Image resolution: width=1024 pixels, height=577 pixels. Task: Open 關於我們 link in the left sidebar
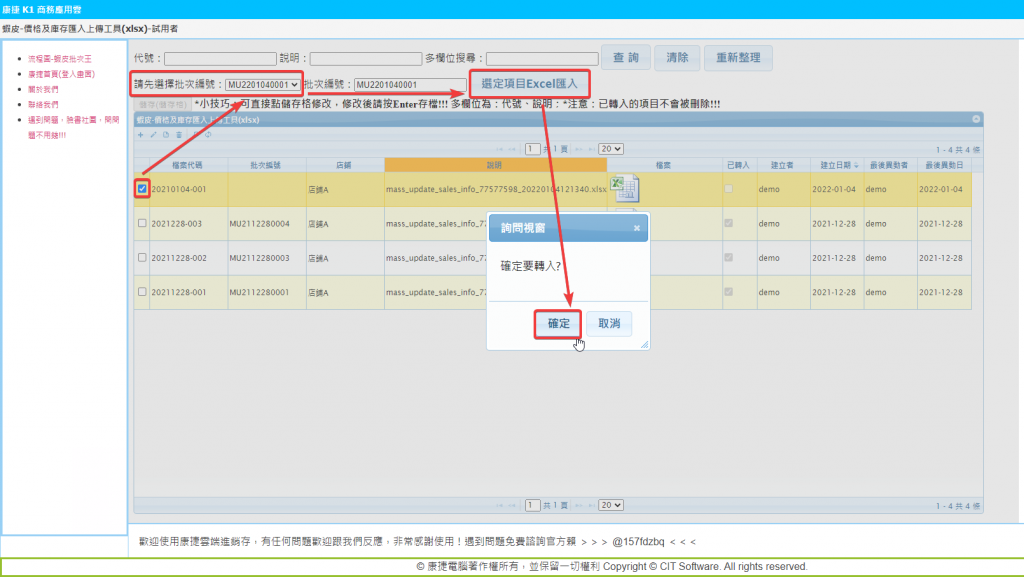coord(43,89)
